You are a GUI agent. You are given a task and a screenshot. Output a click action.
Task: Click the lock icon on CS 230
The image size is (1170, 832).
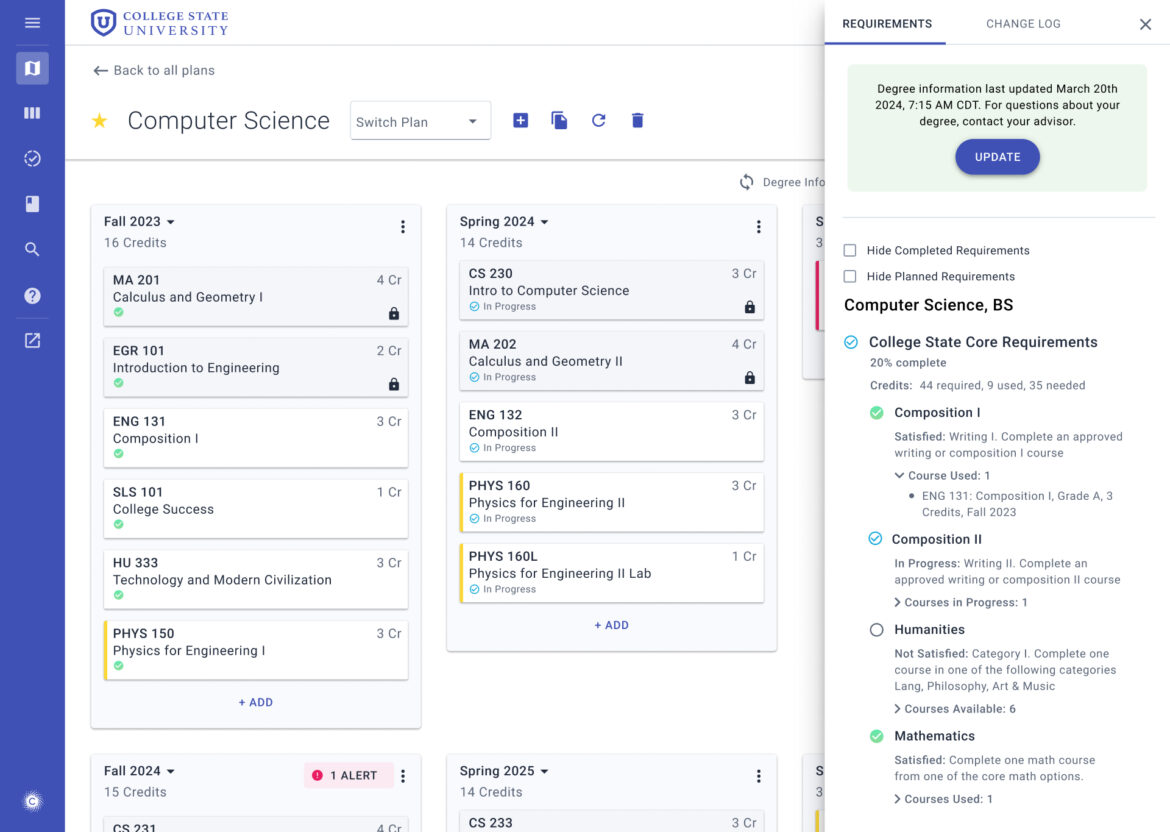tap(750, 307)
